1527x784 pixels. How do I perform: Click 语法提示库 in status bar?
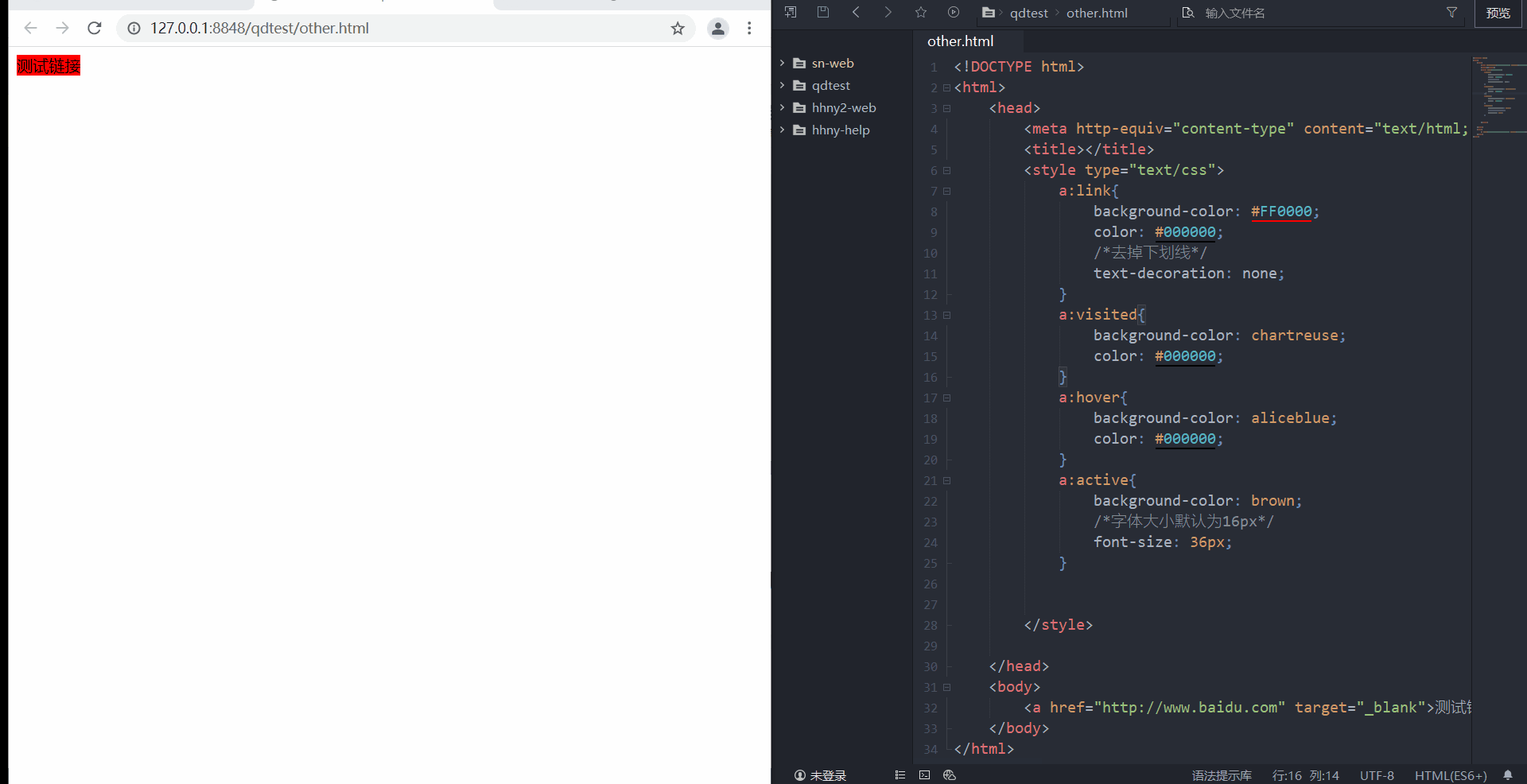(1222, 775)
